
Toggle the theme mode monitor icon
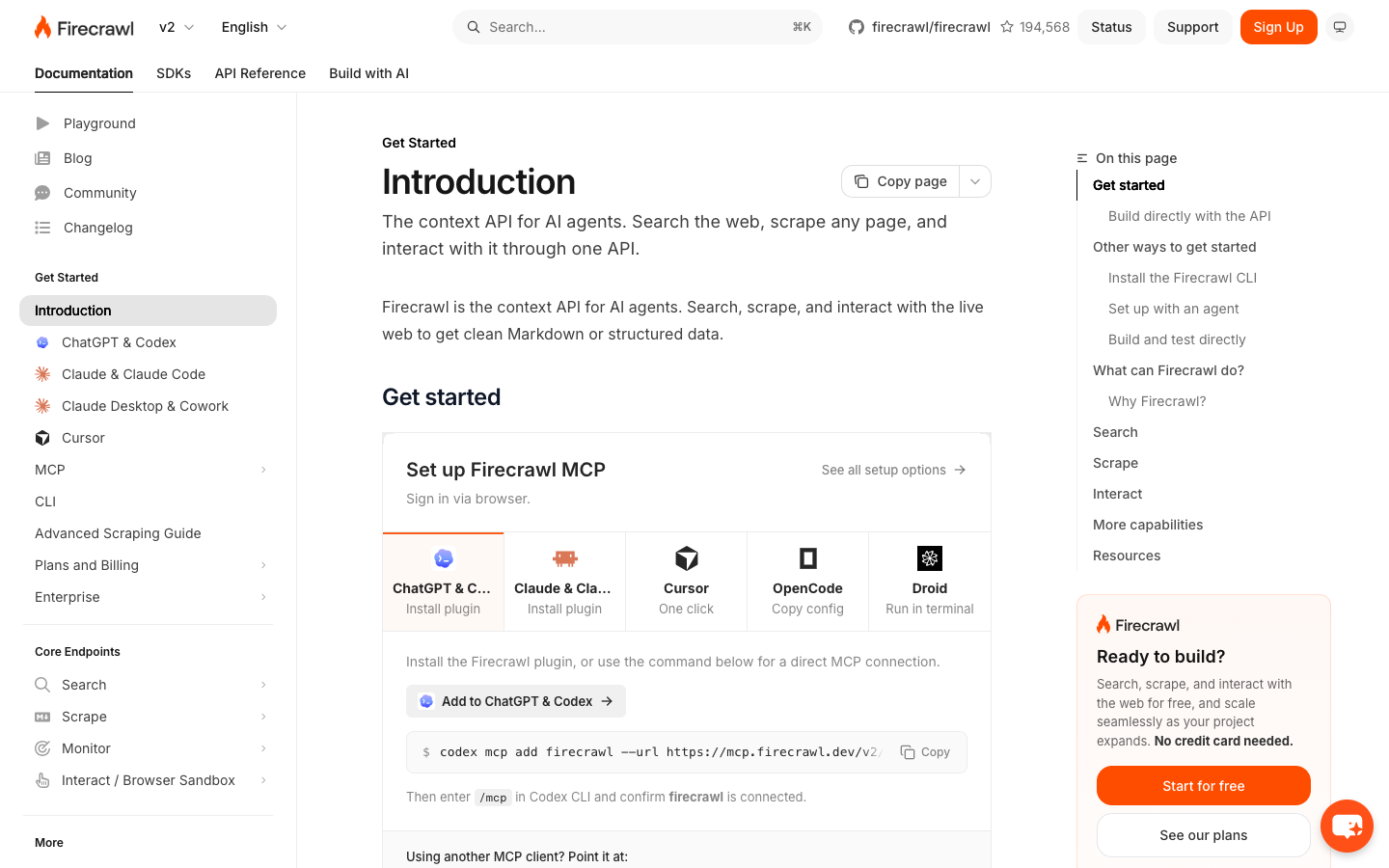1340,27
